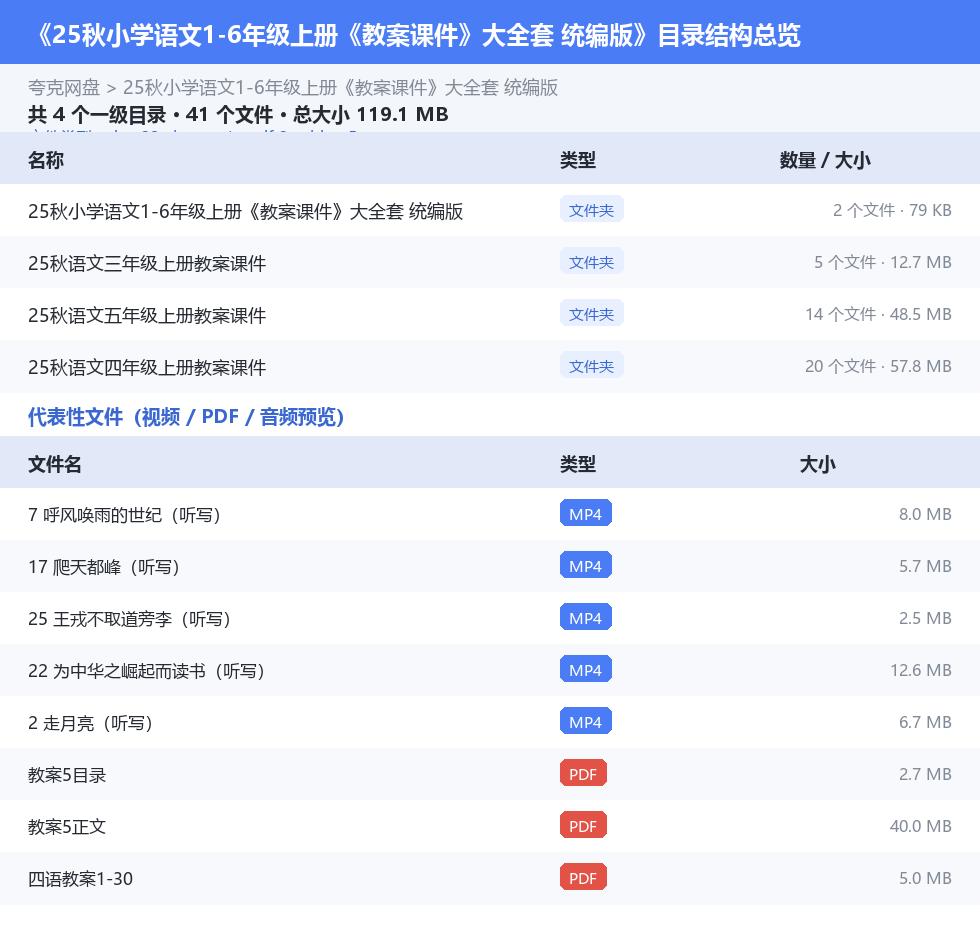Open breadcrumb 25秋小学语文1-6年级上册《教案课件》大全套 统编版

coord(340,87)
